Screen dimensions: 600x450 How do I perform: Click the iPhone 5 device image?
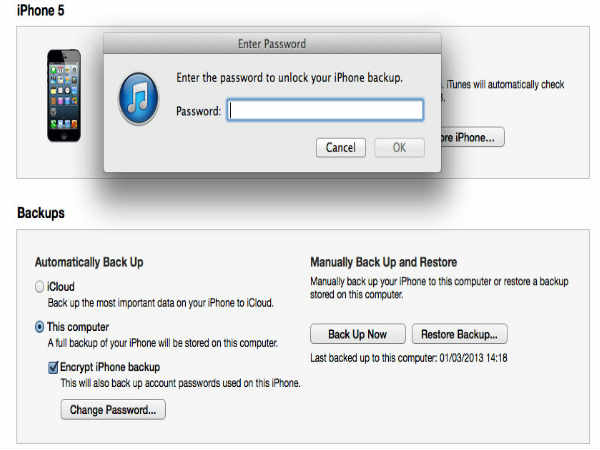(x=64, y=95)
